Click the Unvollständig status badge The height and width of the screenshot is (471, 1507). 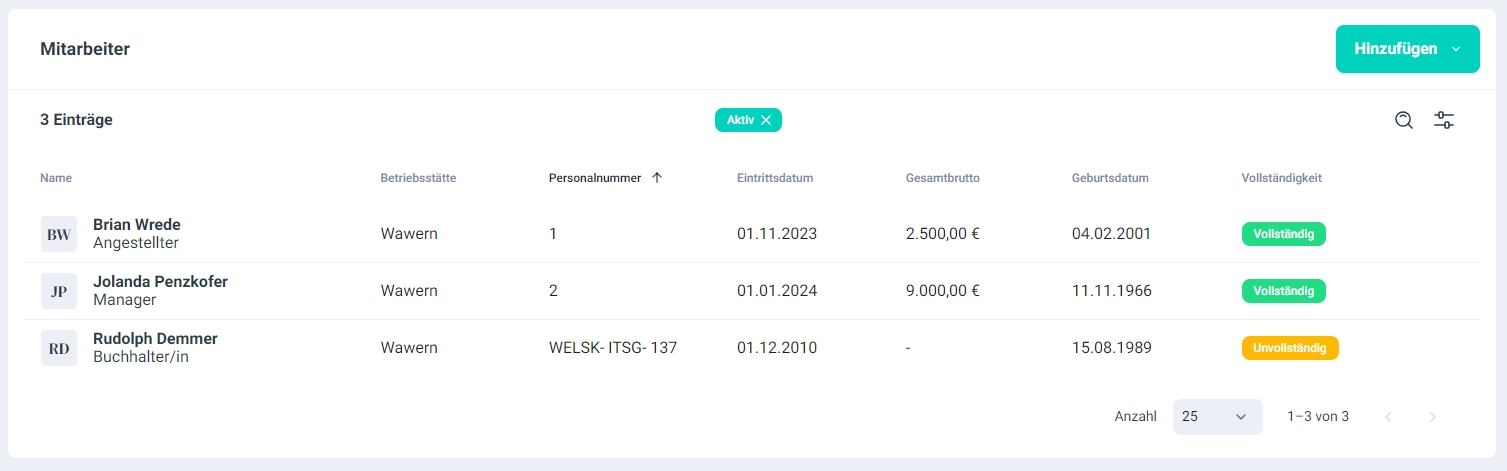tap(1289, 348)
